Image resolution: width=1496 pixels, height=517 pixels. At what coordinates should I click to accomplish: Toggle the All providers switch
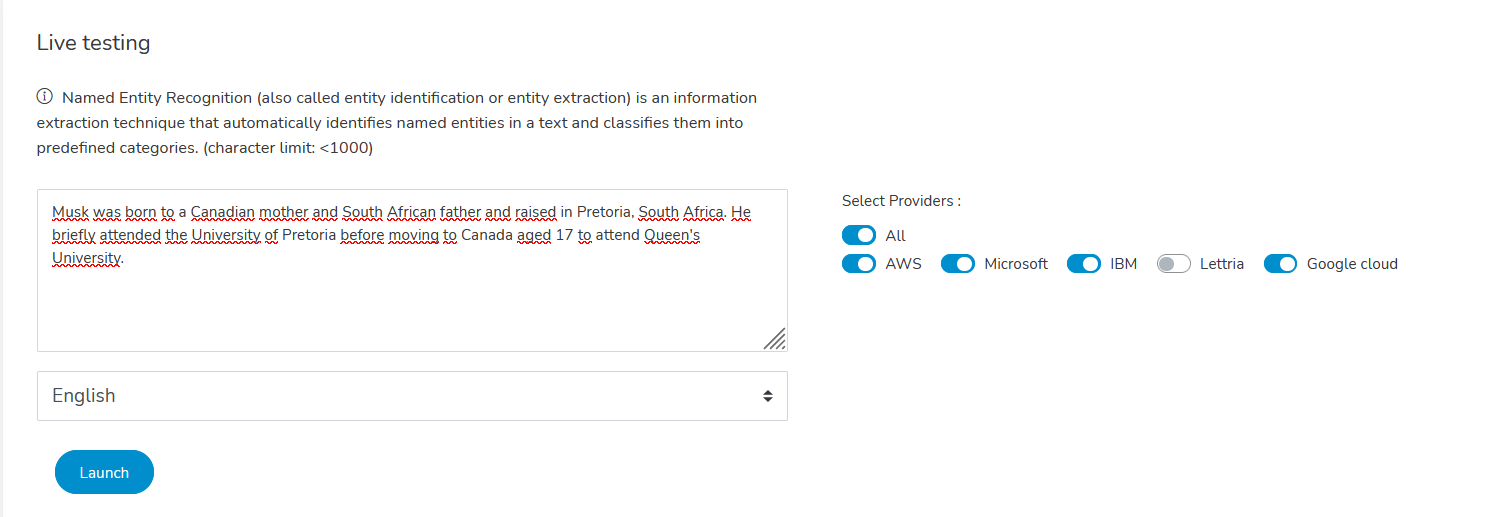(859, 236)
